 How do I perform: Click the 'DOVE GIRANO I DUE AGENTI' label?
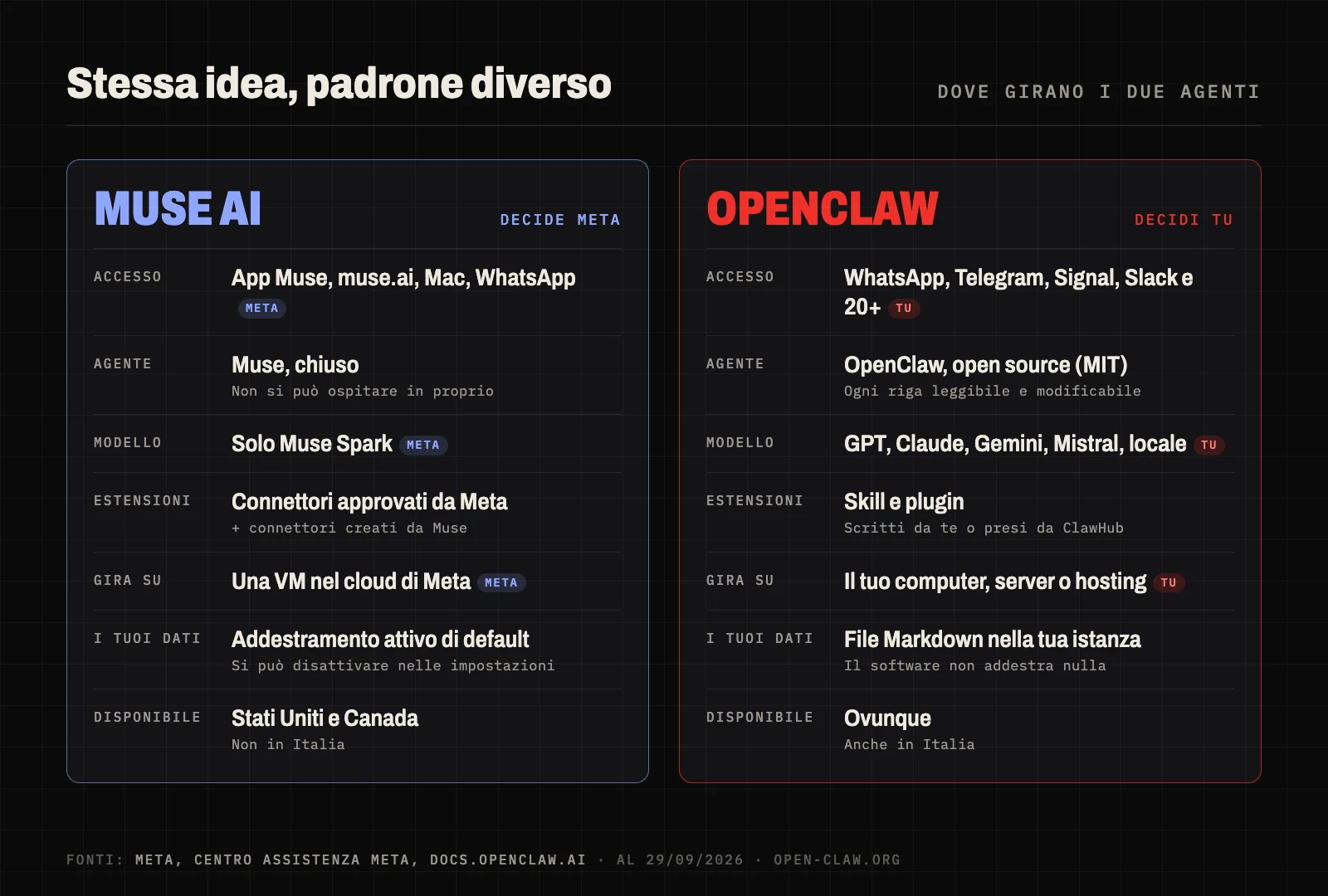coord(1099,92)
